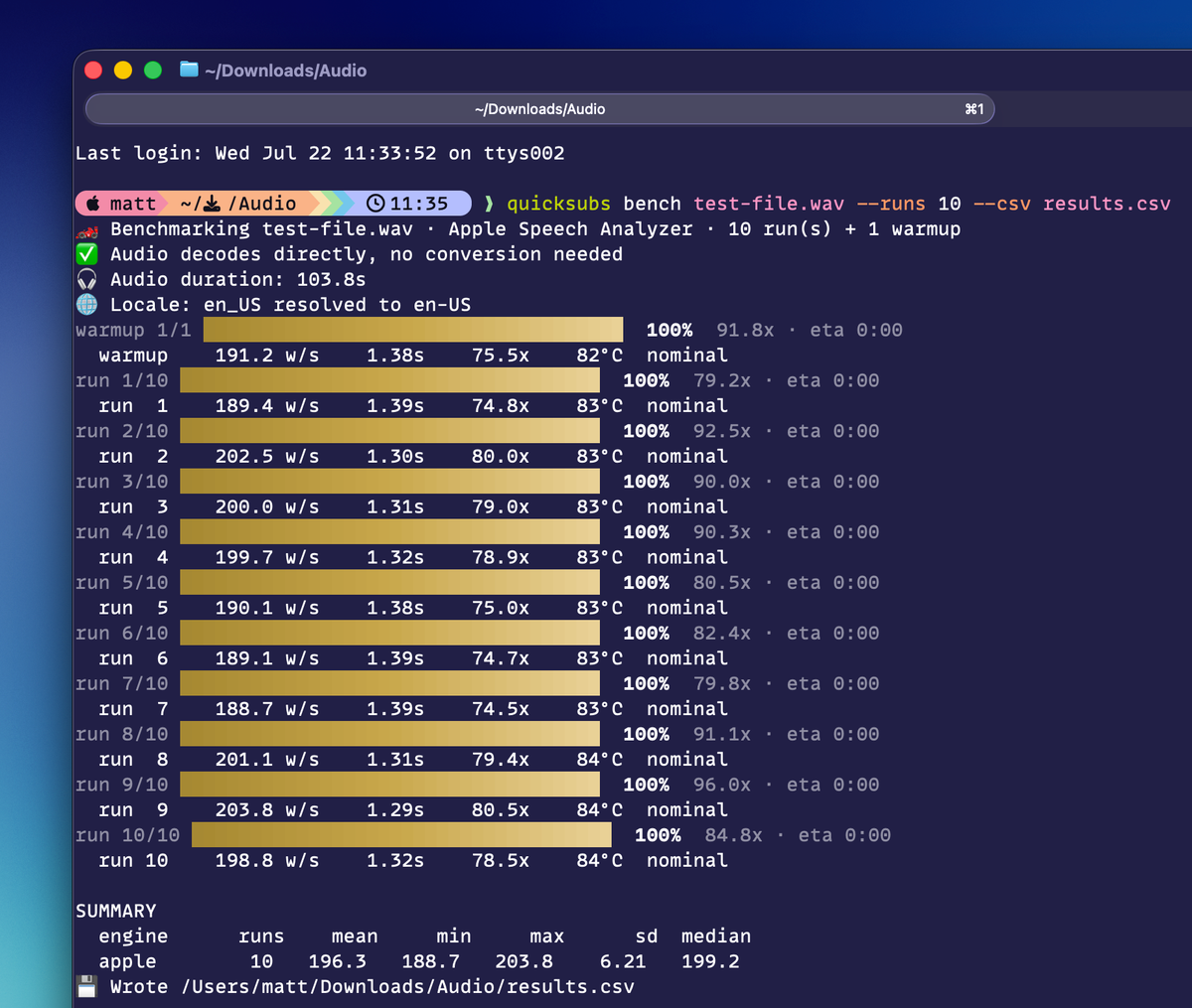Click the 'median' column header
The height and width of the screenshot is (1008, 1192).
[716, 936]
